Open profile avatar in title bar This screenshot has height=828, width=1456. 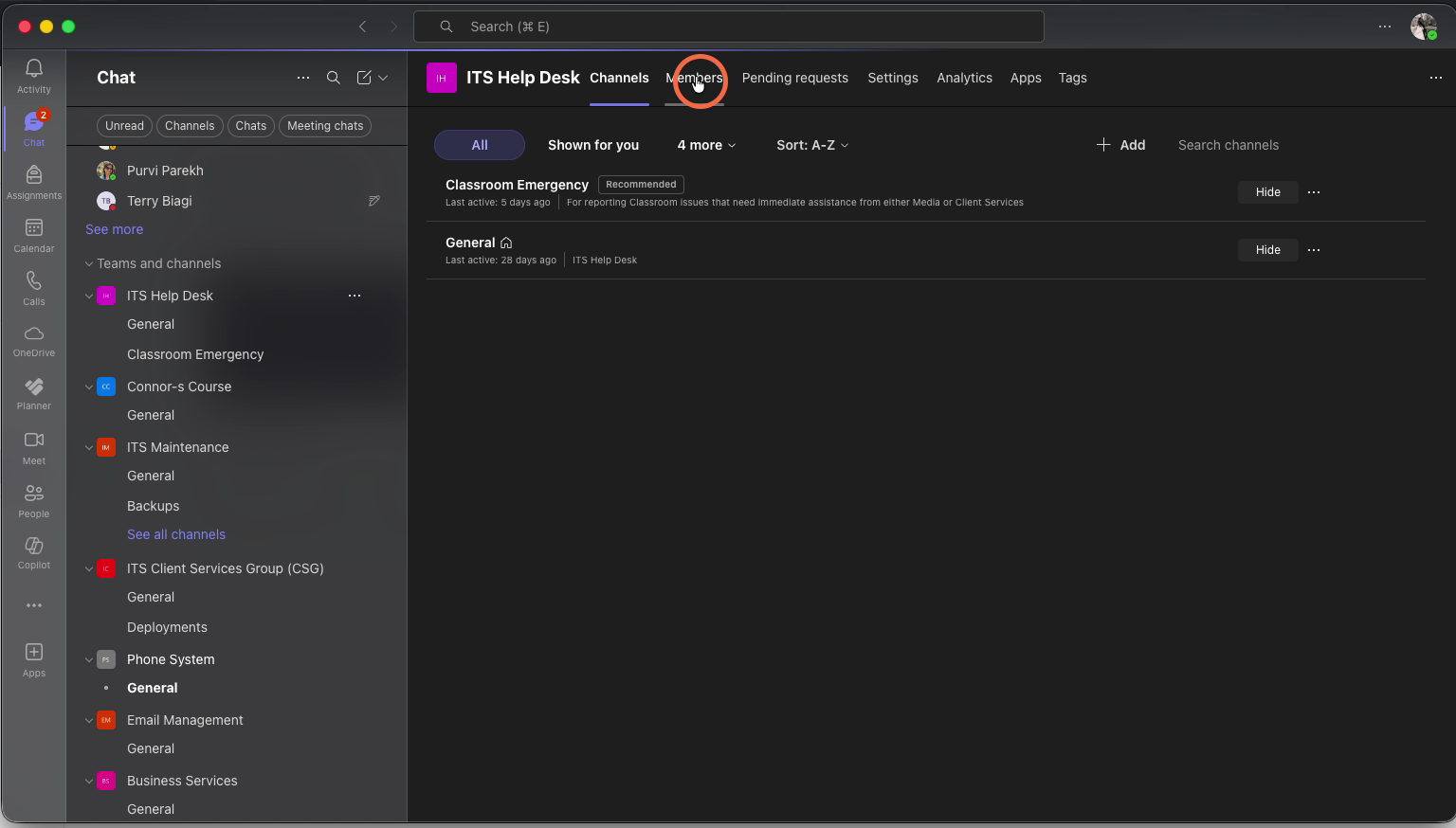point(1423,27)
